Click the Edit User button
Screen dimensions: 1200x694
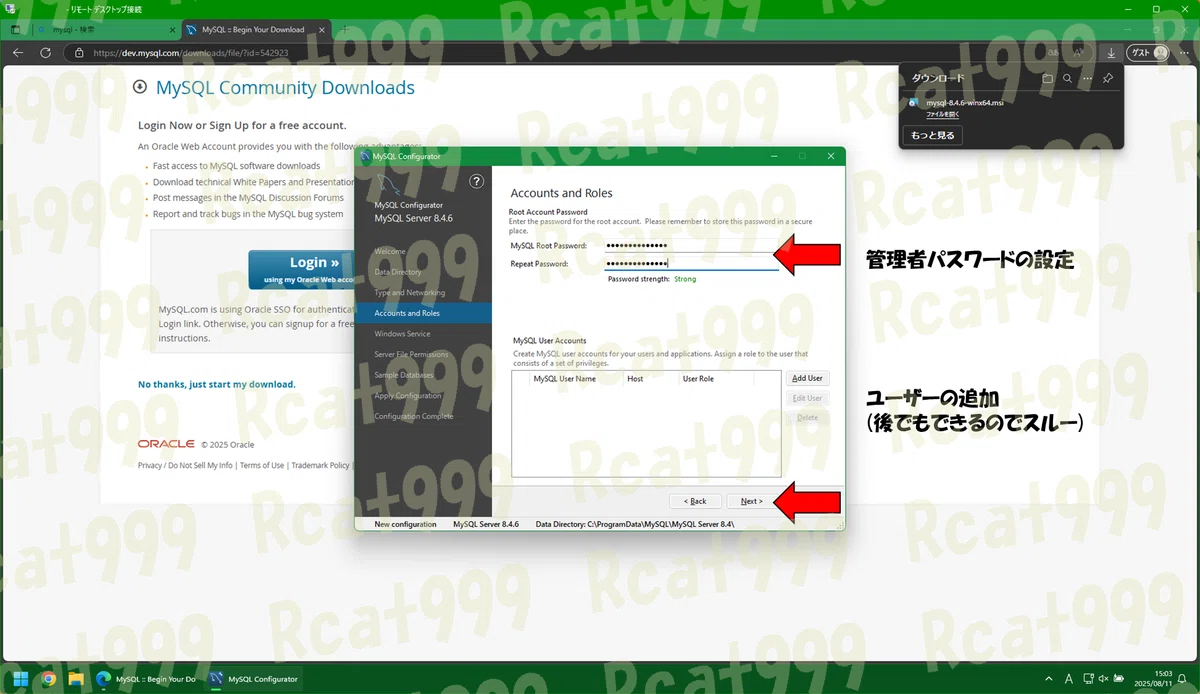click(807, 398)
